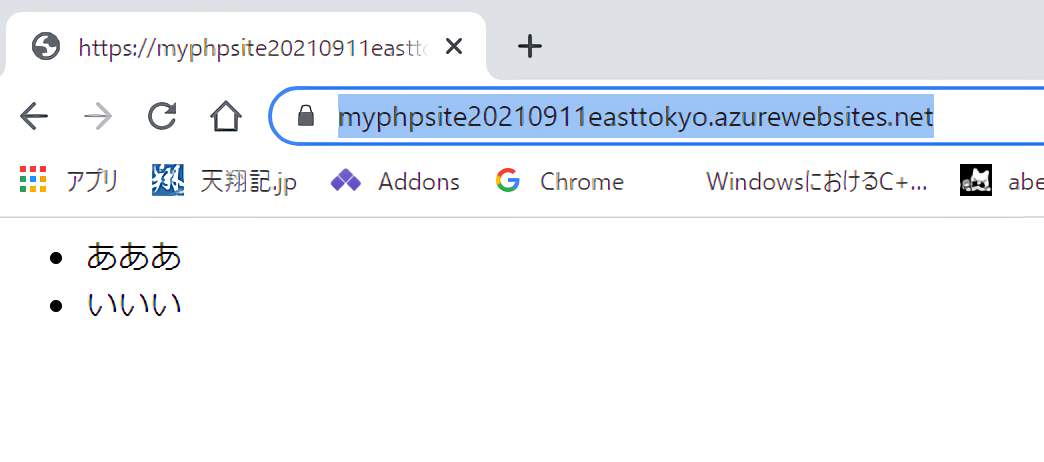
Task: Click the highlighted URL in the address bar
Action: coord(635,117)
